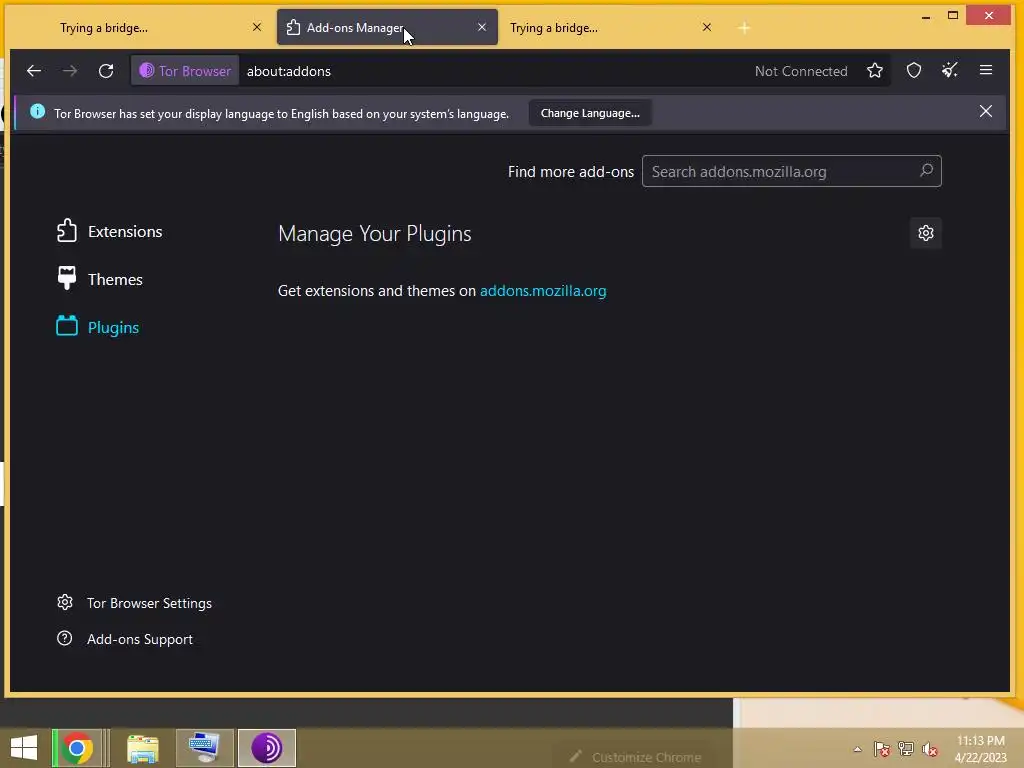Open the shield security level icon
Viewport: 1024px width, 768px height.
tap(914, 71)
